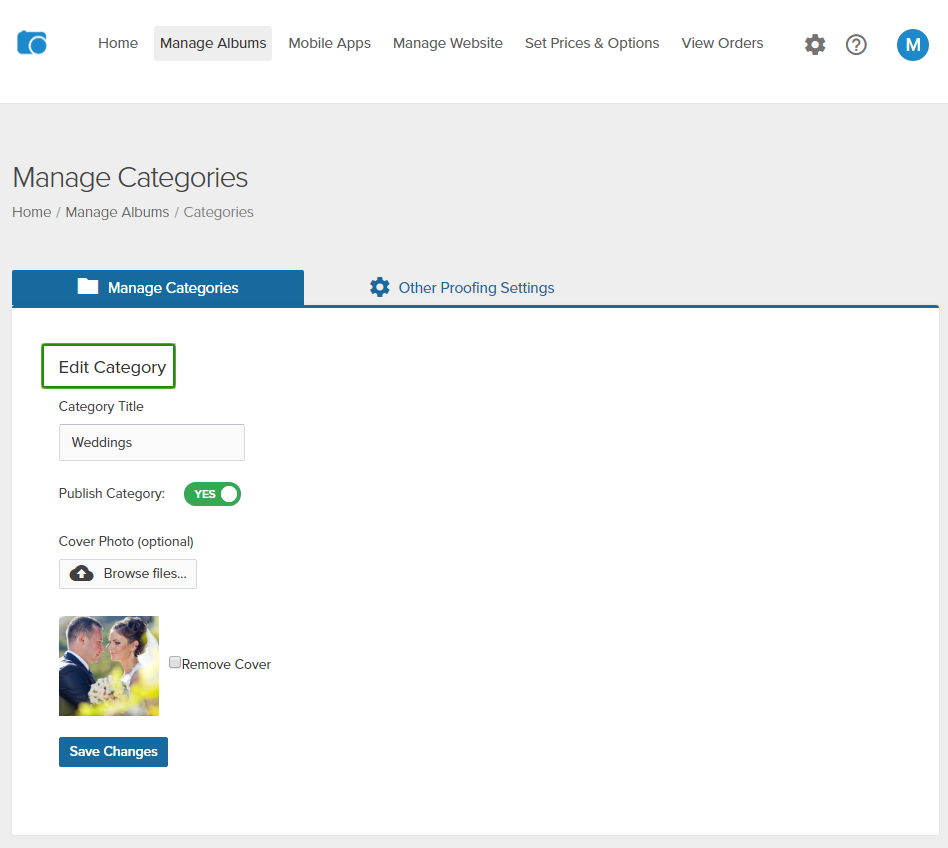Go to Manage Website menu item
This screenshot has width=948, height=848.
(447, 43)
